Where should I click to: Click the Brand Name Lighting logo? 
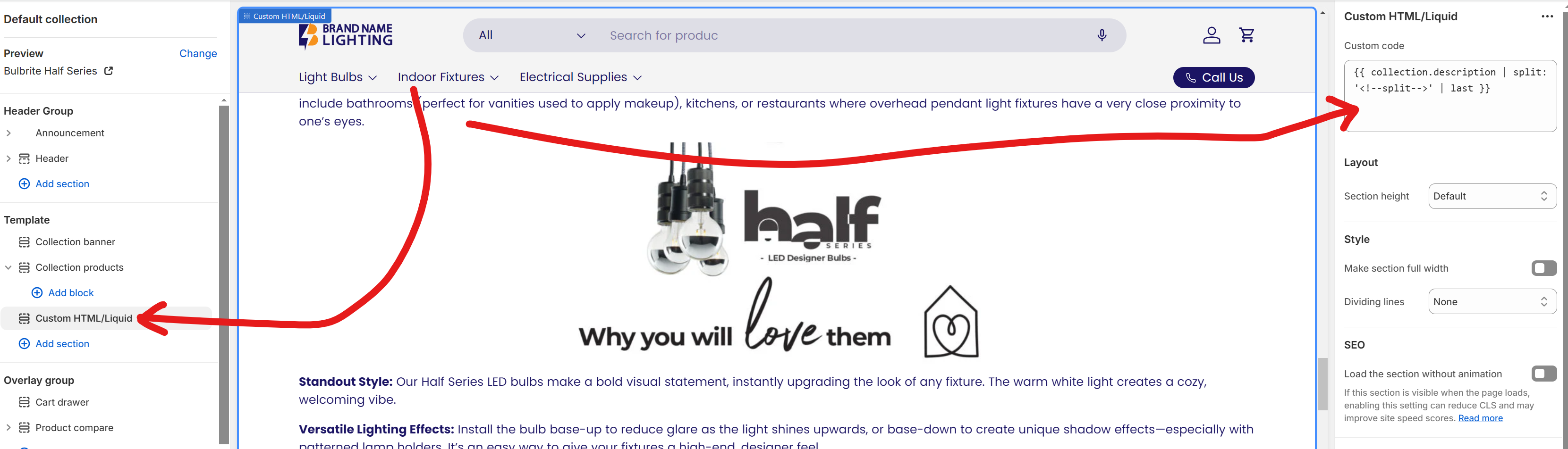[x=345, y=35]
